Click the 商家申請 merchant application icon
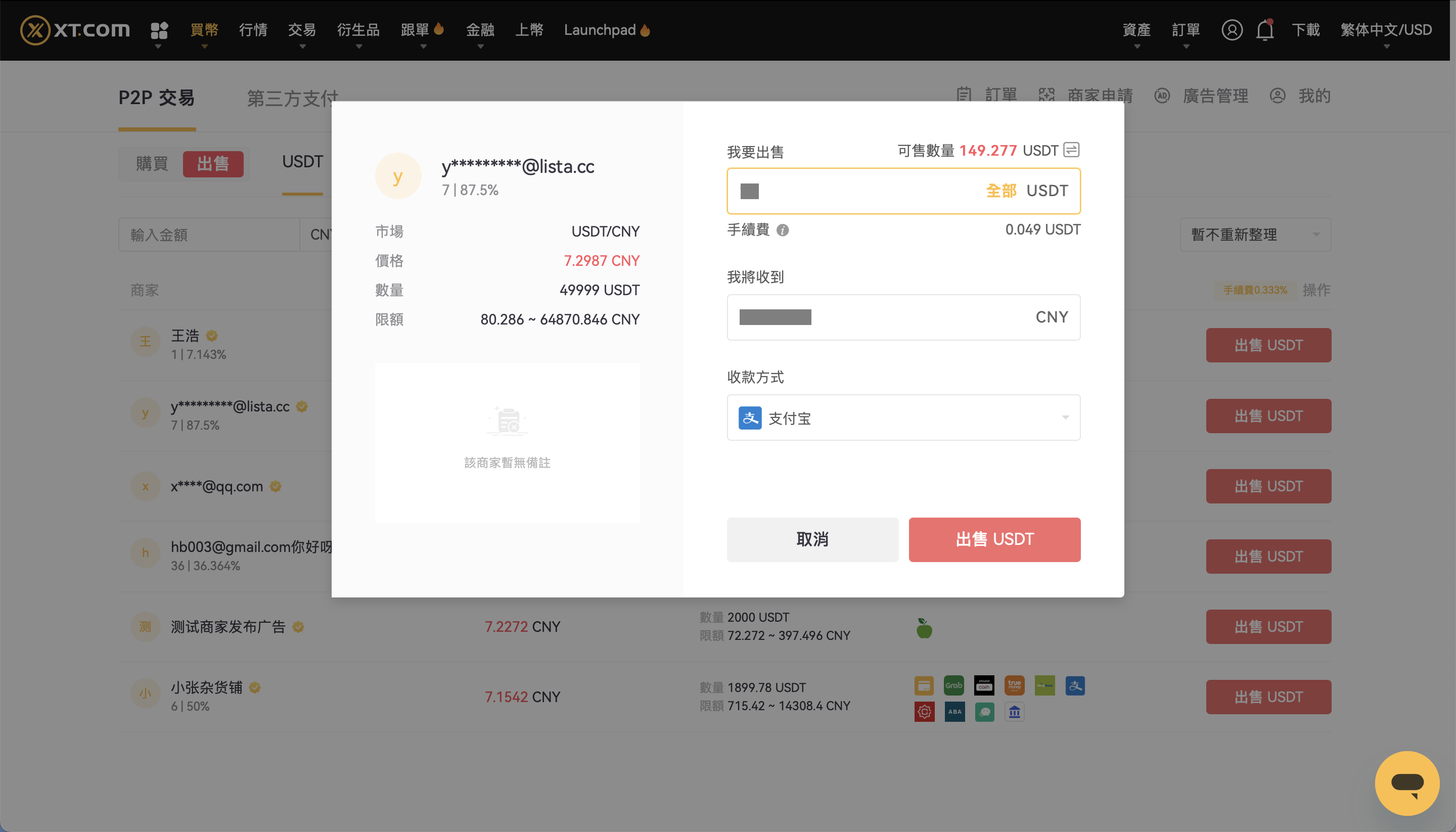This screenshot has height=832, width=1456. [x=1046, y=95]
